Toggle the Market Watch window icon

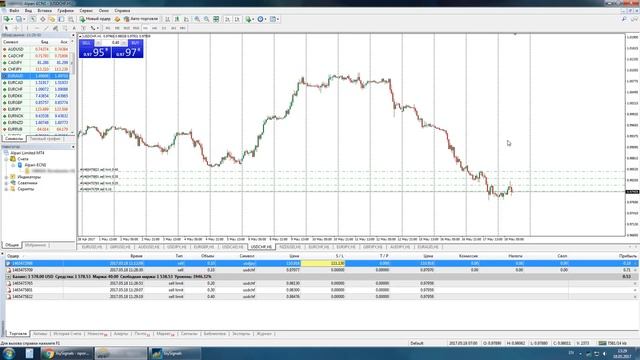tap(33, 19)
